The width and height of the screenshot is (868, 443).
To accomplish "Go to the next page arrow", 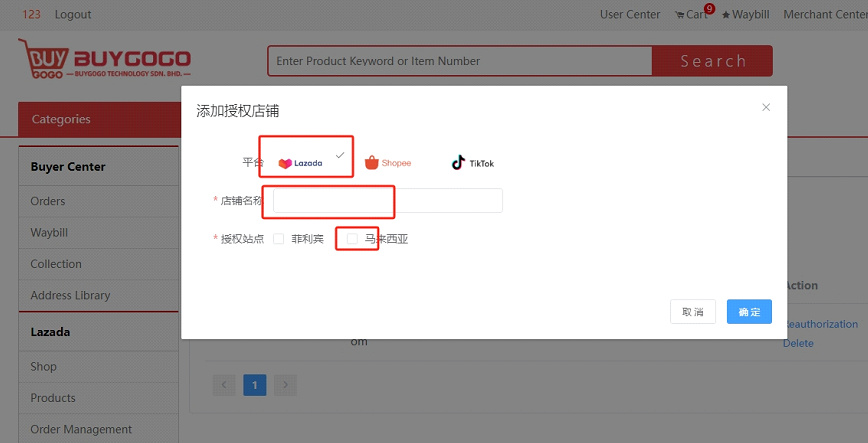I will click(285, 385).
